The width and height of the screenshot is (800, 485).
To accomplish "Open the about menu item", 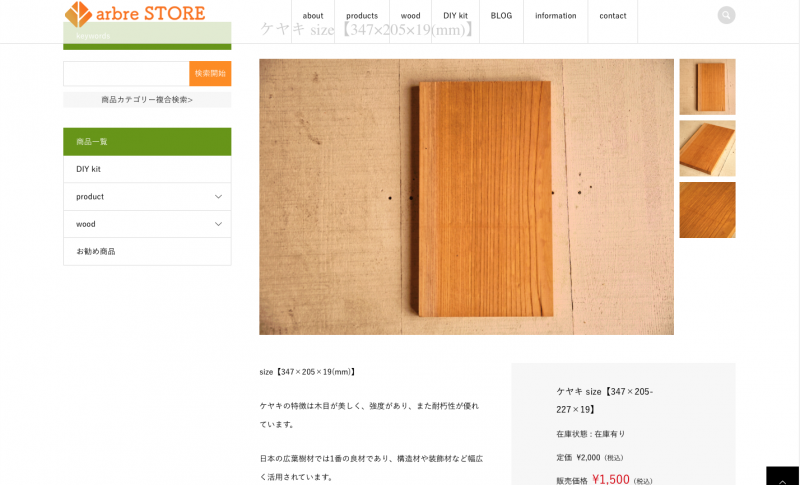I will (x=313, y=16).
